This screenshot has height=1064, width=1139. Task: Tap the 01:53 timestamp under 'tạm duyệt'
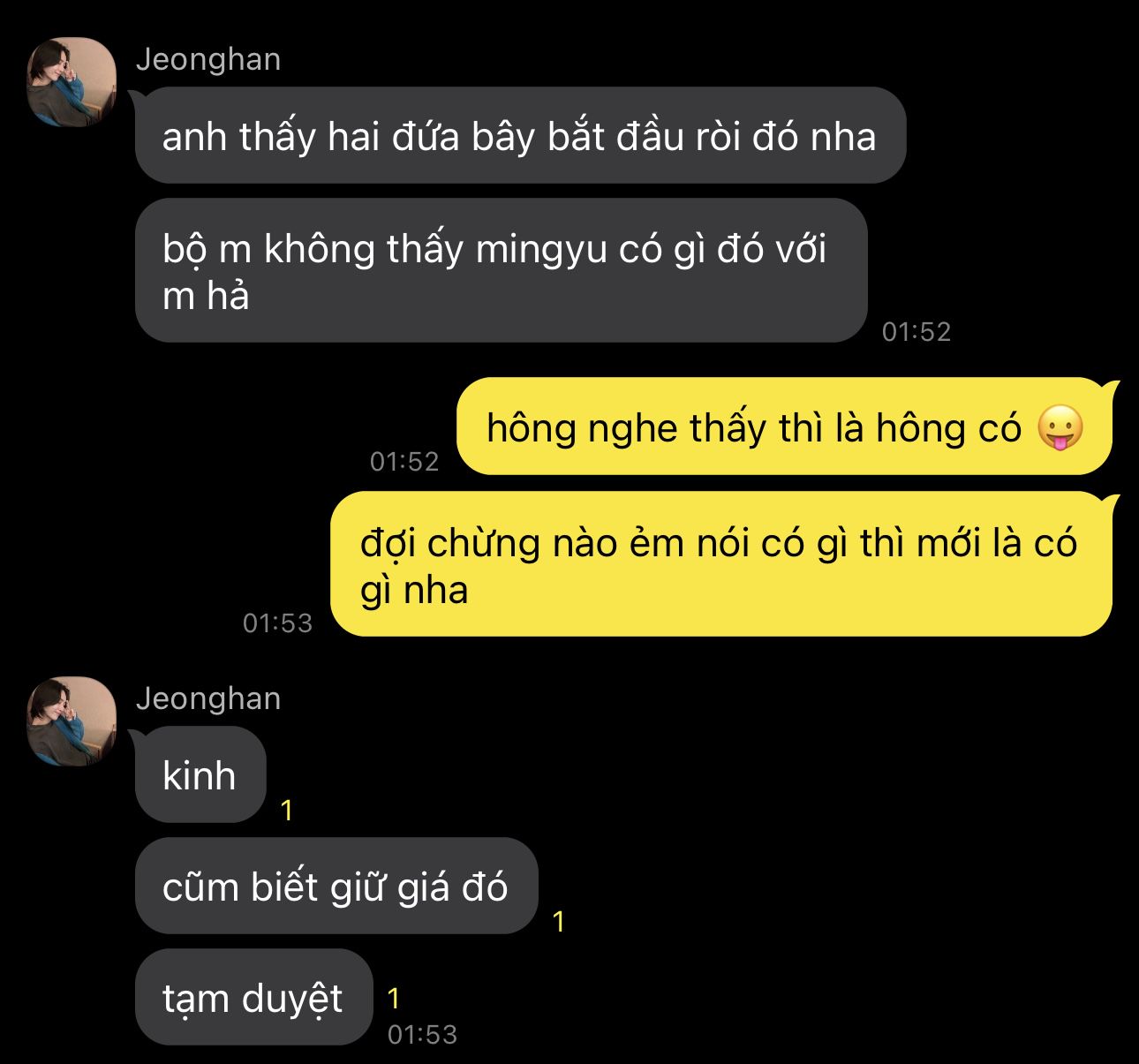(422, 1034)
